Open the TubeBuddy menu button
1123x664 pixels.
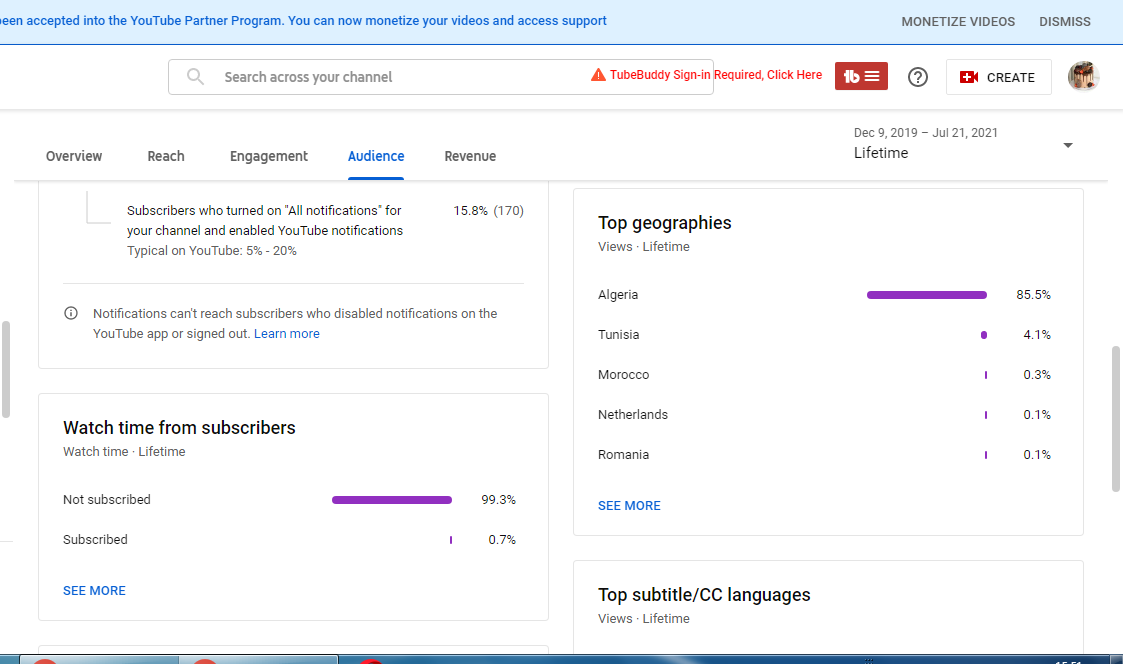click(861, 76)
